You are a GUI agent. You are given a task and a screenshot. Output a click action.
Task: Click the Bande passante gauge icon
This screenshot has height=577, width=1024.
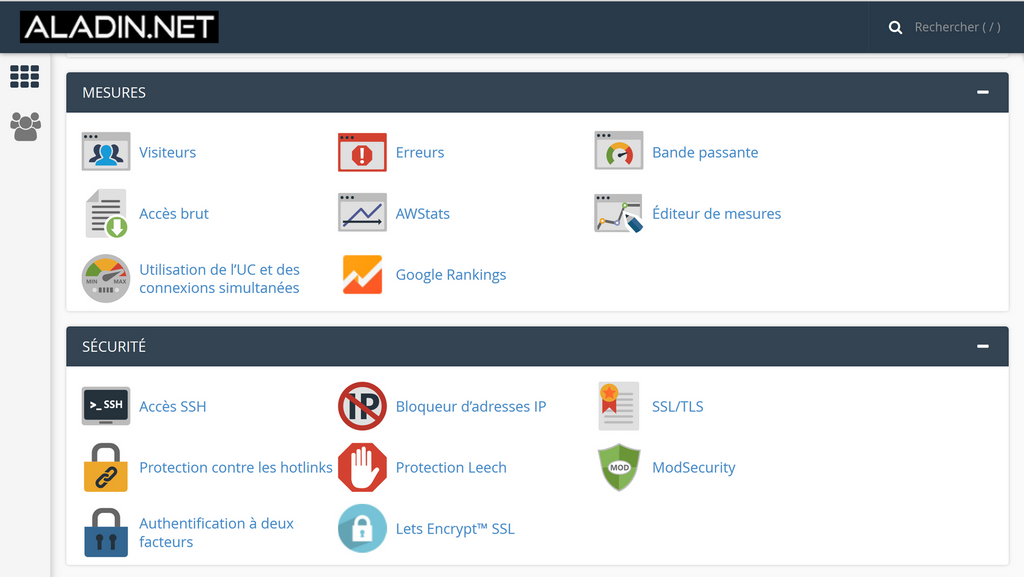618,152
